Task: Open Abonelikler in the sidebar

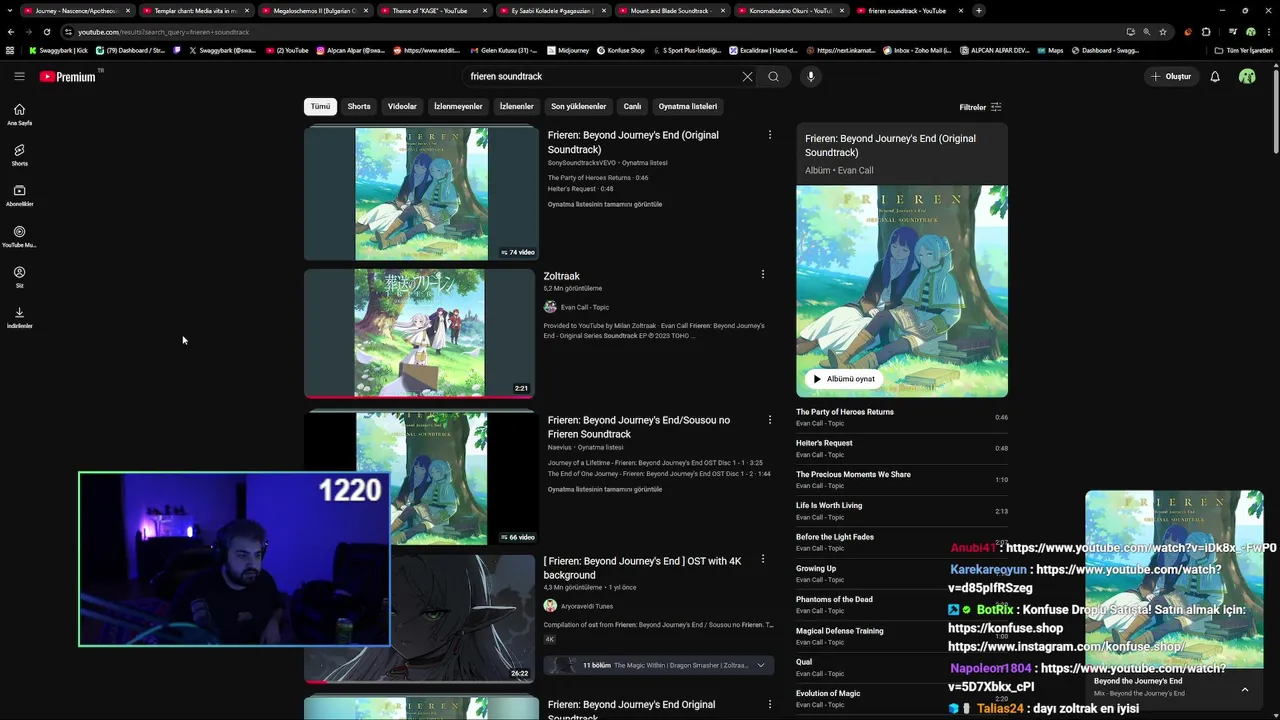Action: tap(19, 195)
